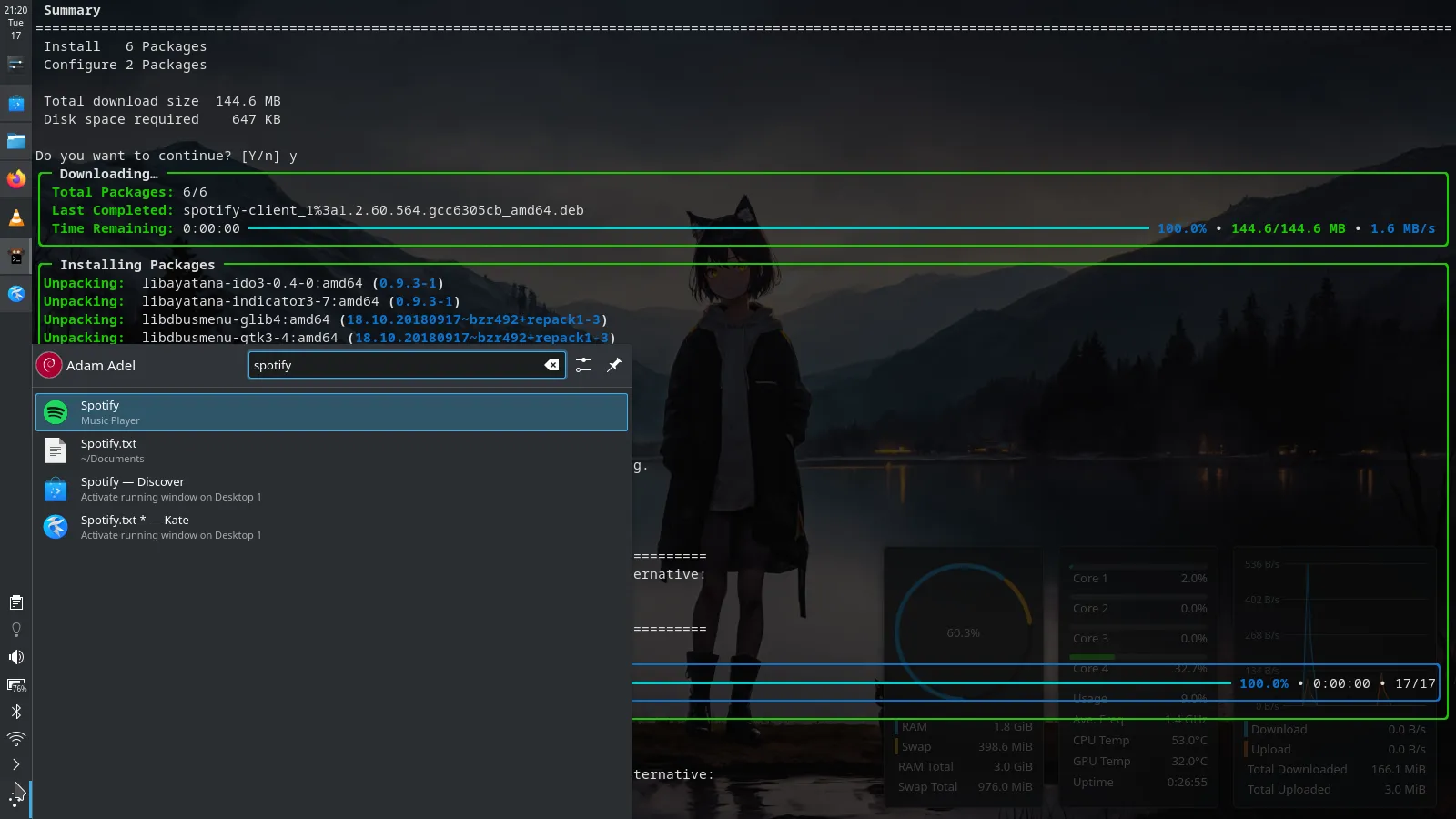Open the Bluetooth tray icon
The image size is (1456, 819).
(x=15, y=712)
